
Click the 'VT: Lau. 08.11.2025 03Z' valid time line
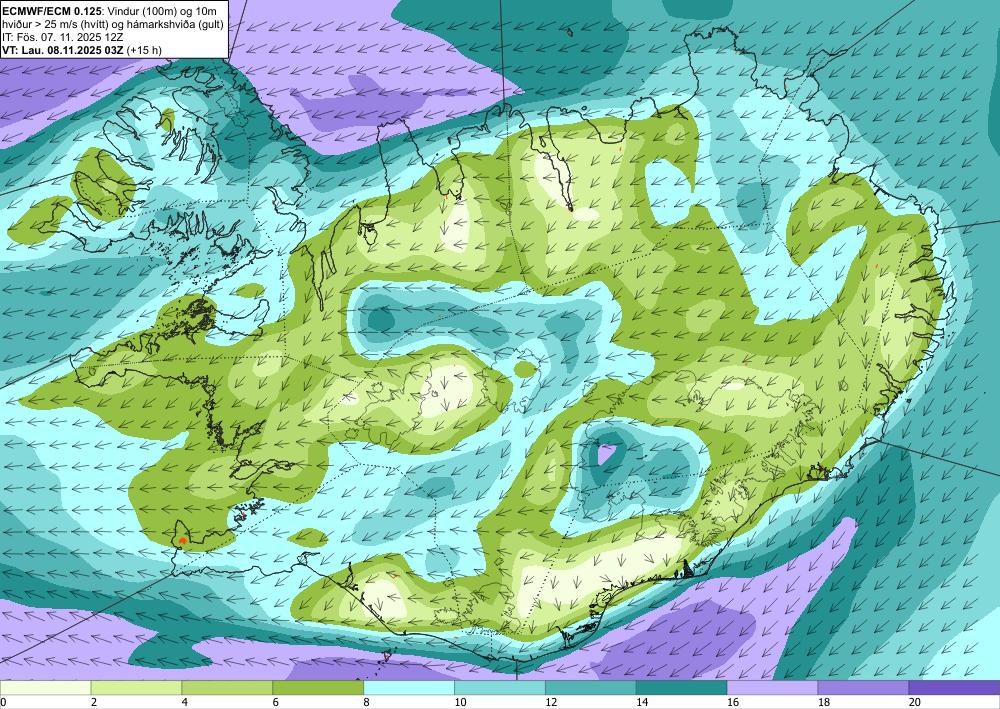tap(62, 50)
